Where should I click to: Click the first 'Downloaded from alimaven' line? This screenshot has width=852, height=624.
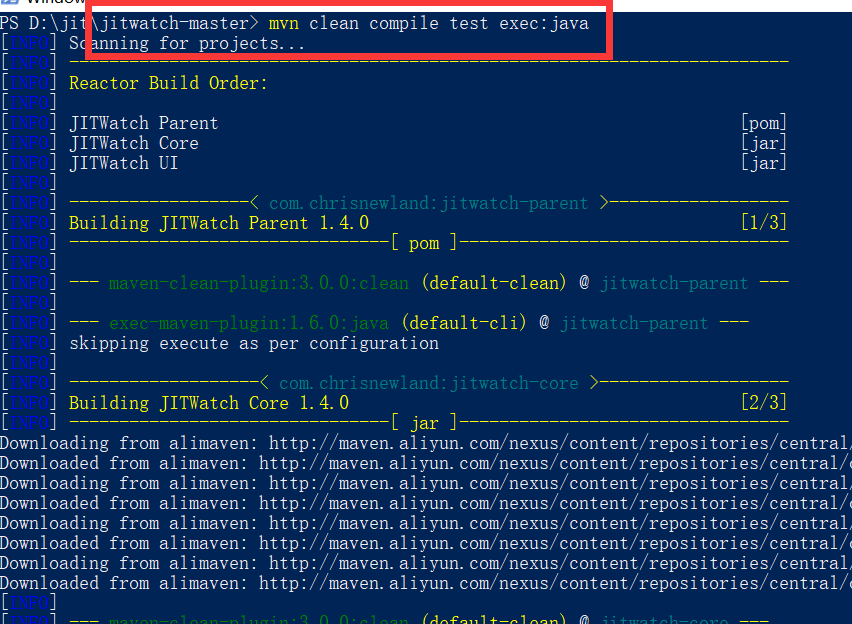[x=426, y=464]
